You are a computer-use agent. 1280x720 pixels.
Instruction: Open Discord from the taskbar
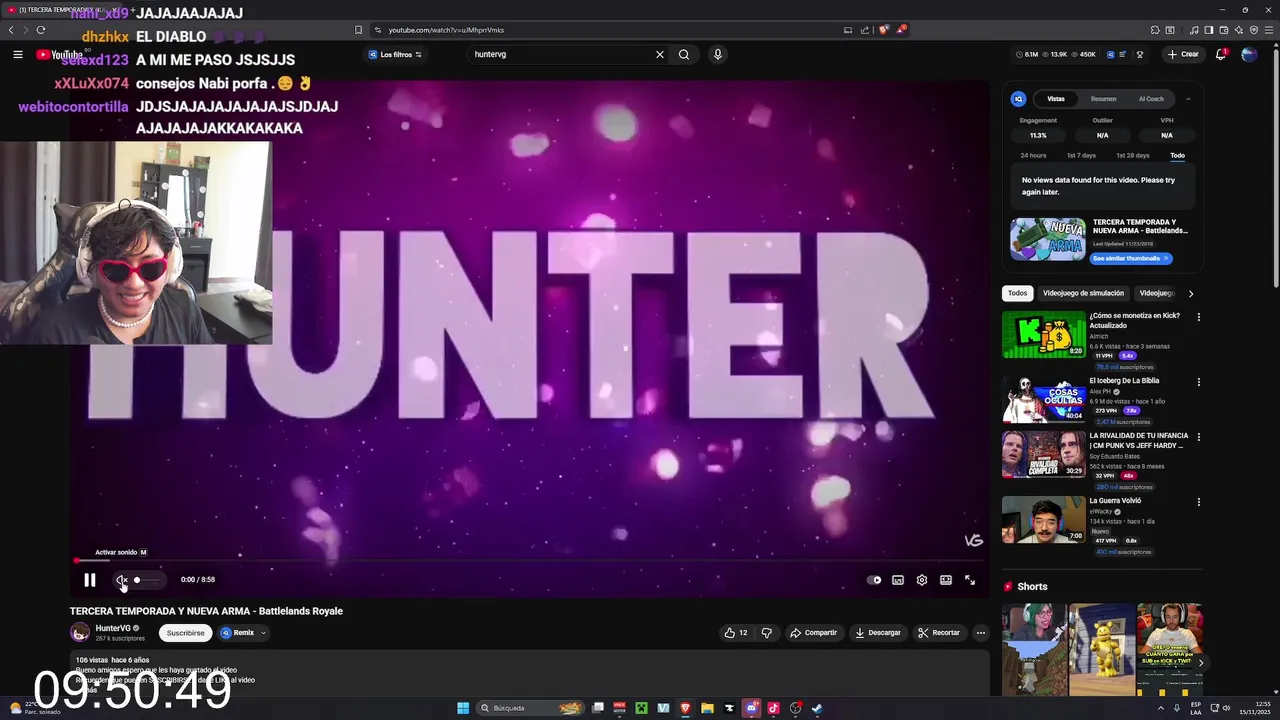click(752, 708)
